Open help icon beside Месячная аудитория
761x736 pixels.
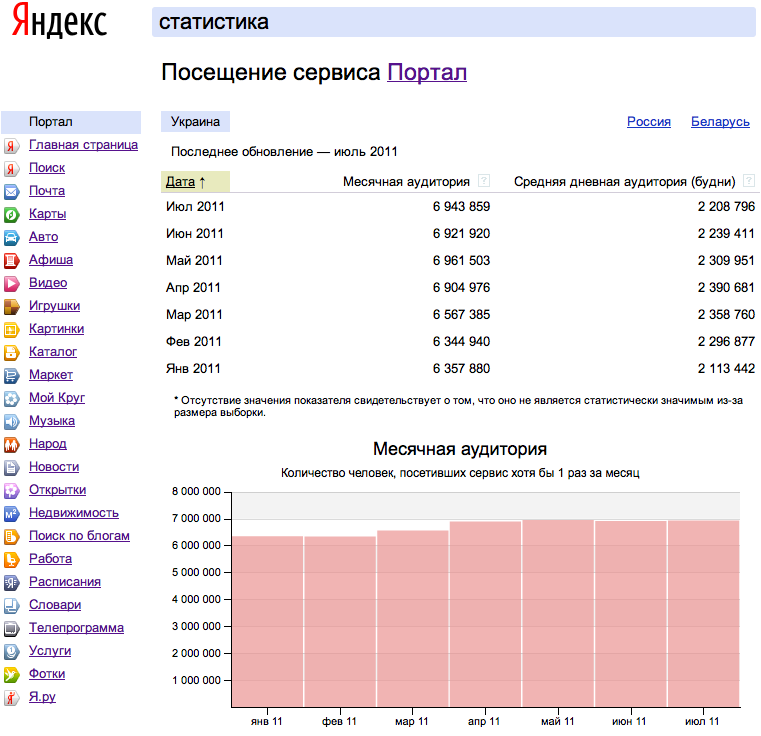(484, 181)
